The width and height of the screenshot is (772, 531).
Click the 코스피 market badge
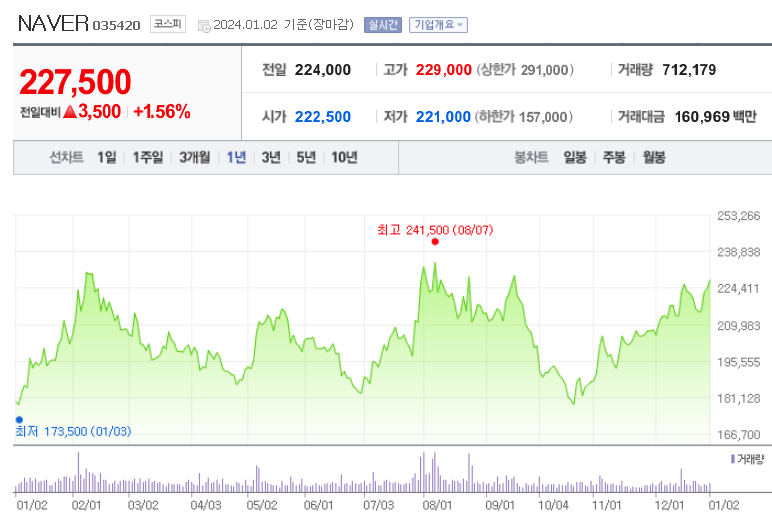168,24
